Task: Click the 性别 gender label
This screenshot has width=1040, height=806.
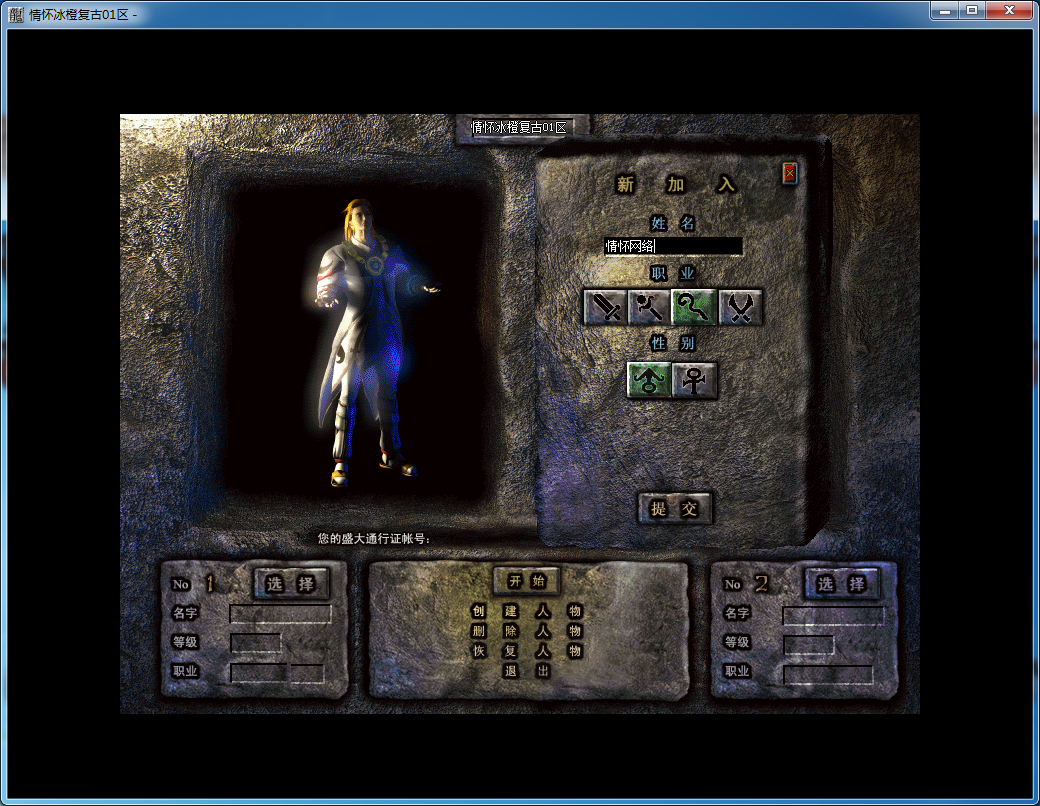Action: [x=673, y=343]
